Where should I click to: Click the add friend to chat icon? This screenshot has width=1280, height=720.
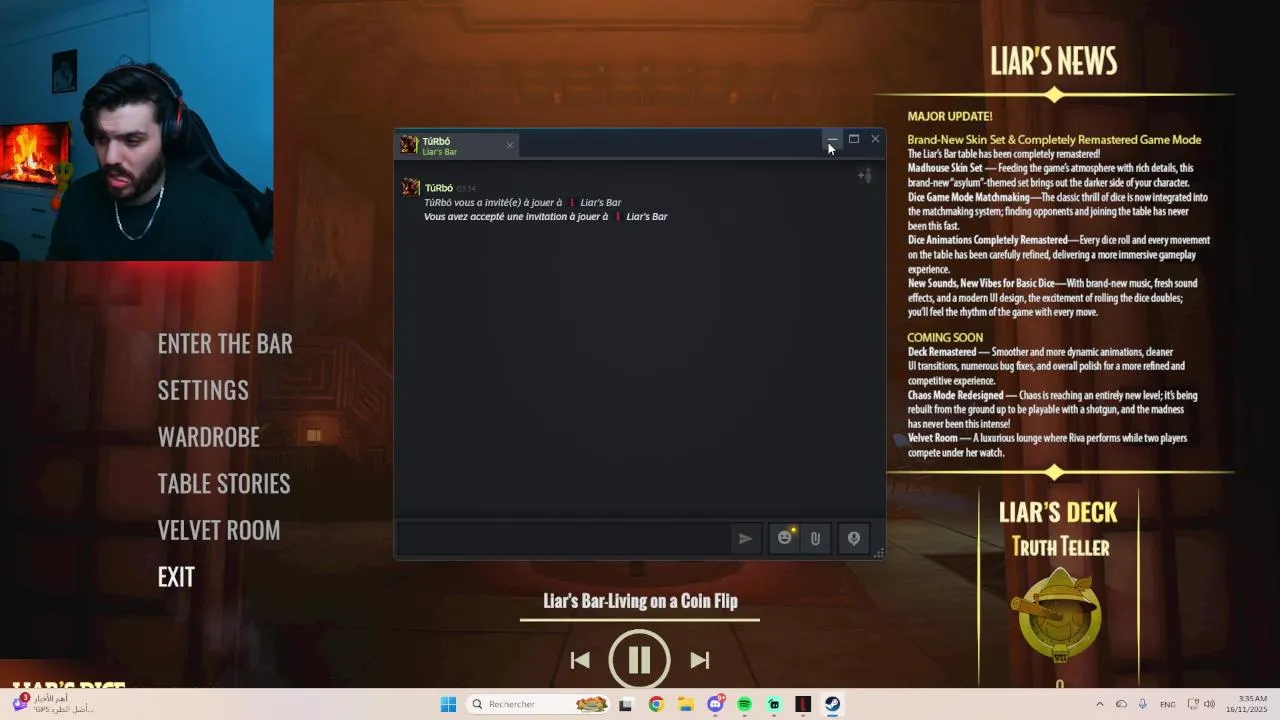(865, 176)
